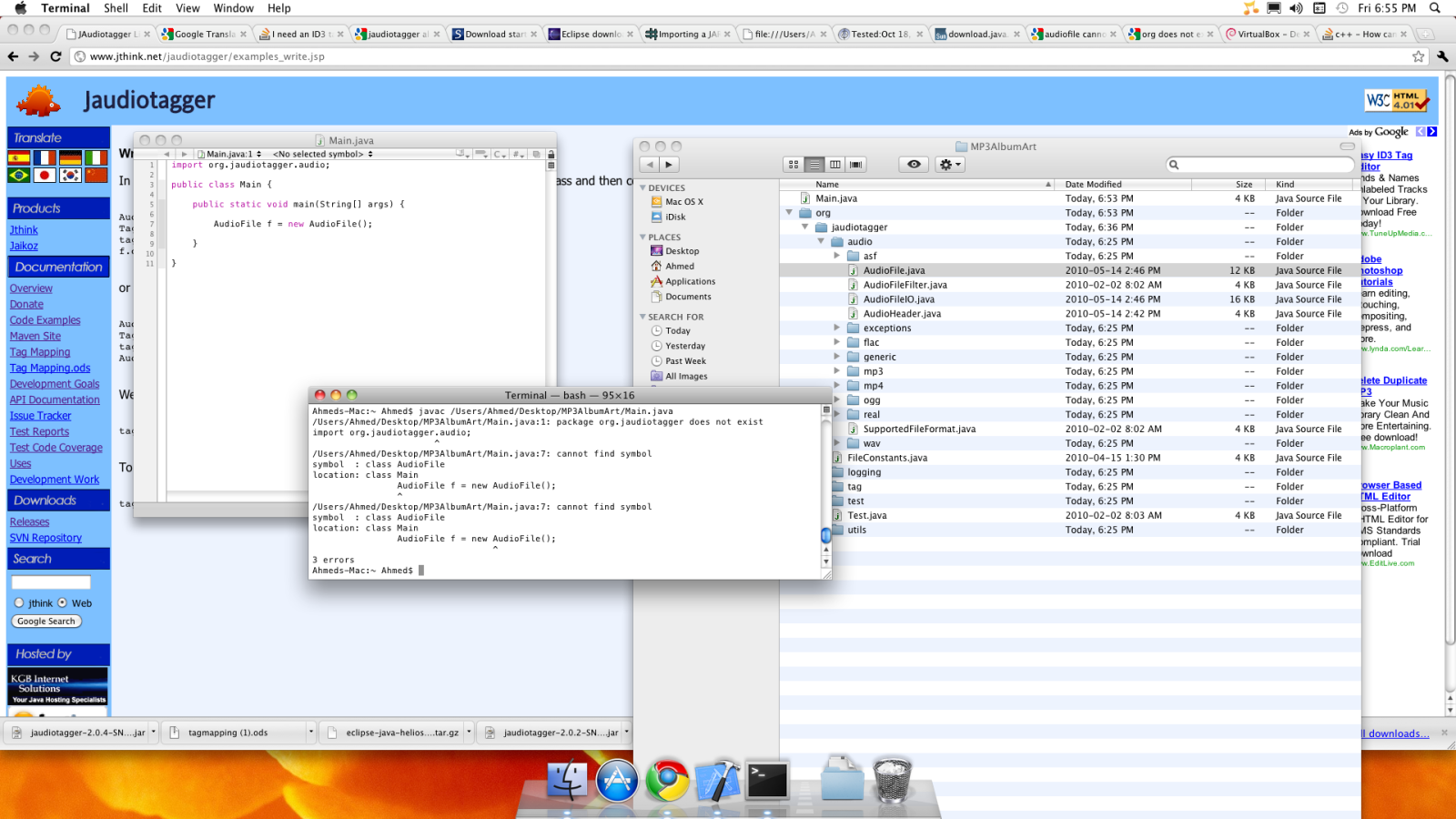Click the Terminal window scrollbar thumb

click(826, 535)
